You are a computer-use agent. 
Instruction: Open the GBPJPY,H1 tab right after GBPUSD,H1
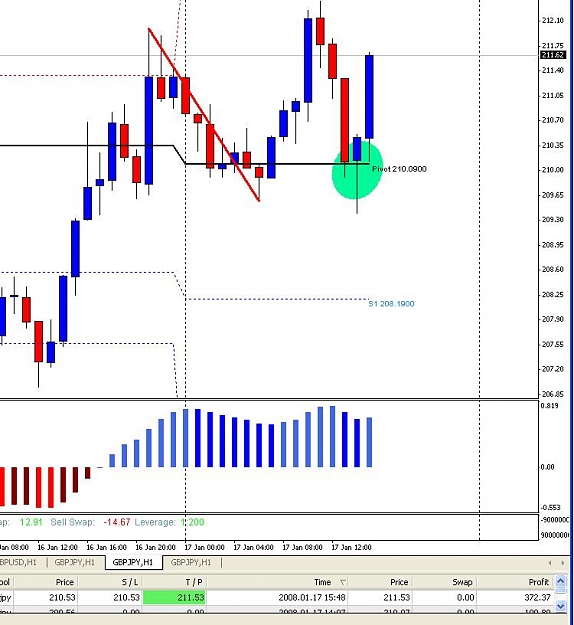coord(75,562)
